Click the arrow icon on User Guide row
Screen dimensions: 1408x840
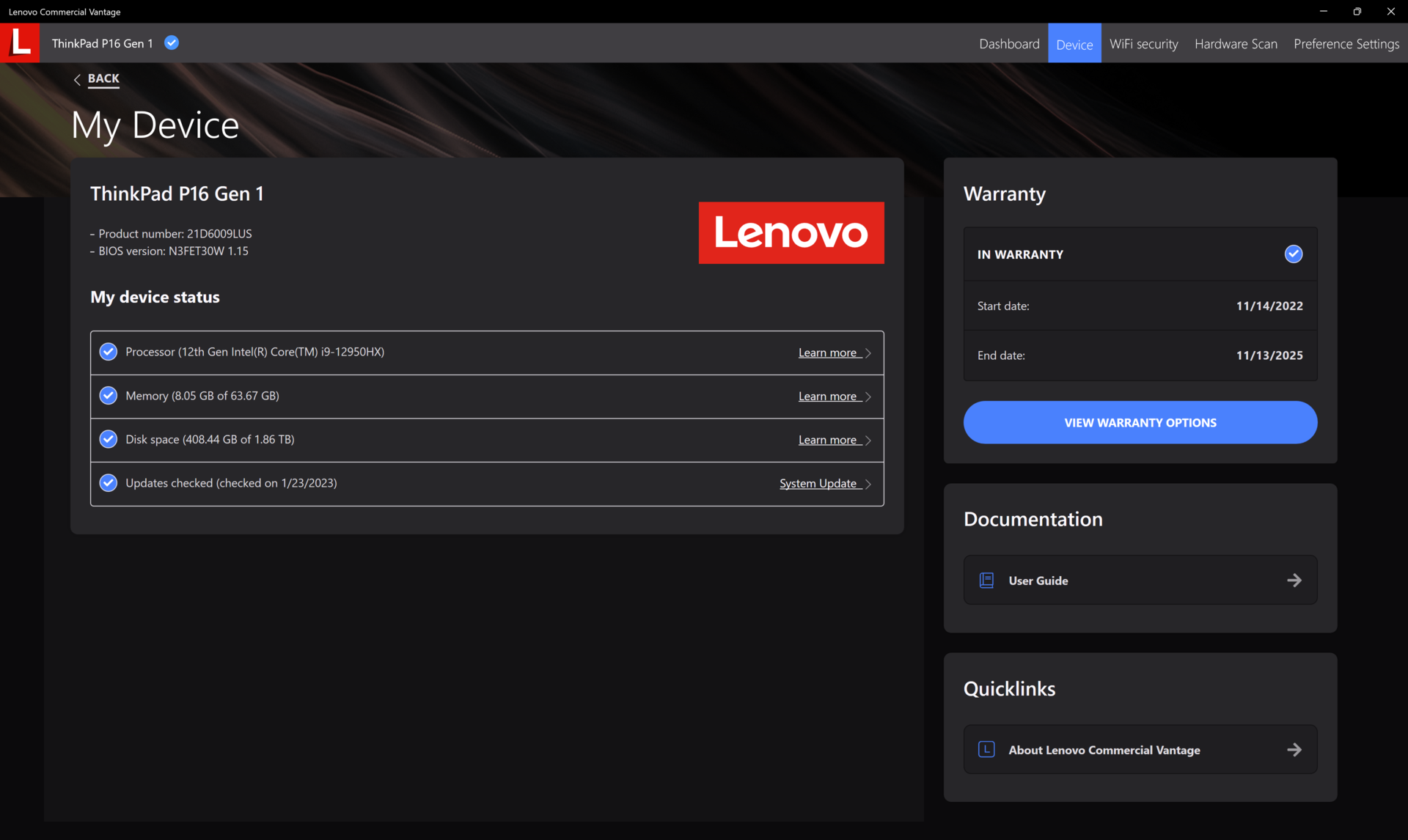[x=1294, y=581]
